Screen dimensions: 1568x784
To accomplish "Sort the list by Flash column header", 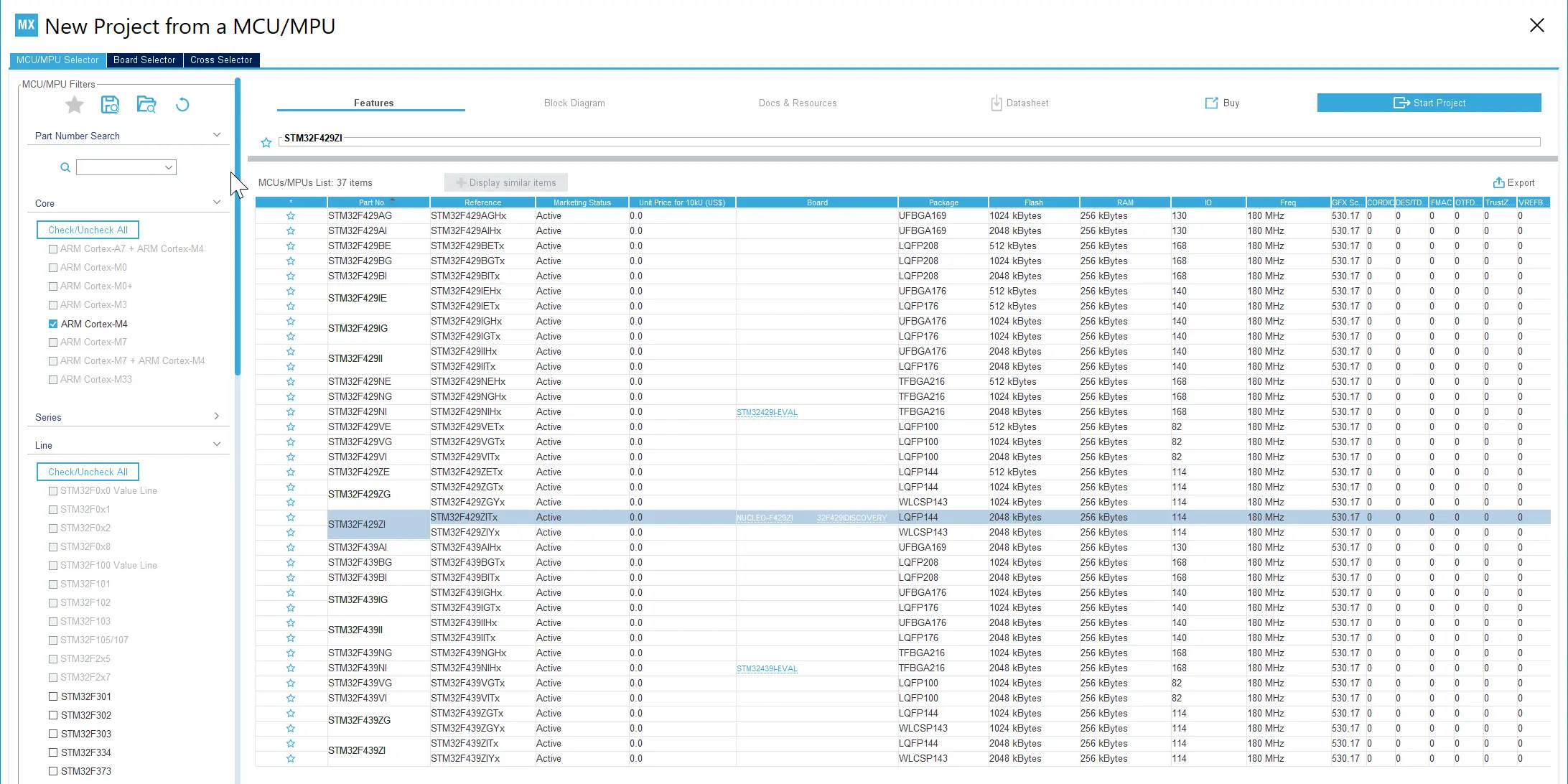I will 1033,202.
